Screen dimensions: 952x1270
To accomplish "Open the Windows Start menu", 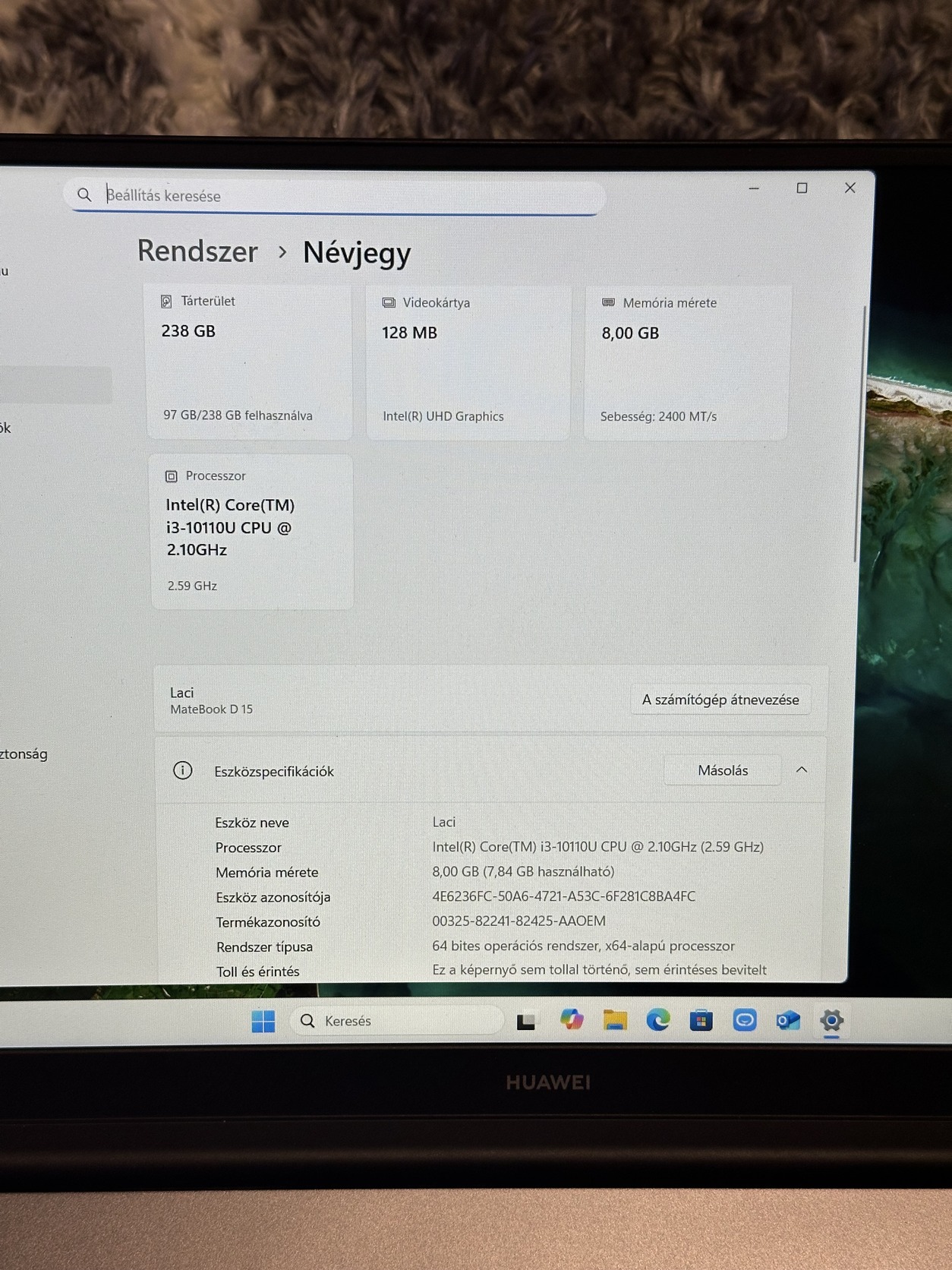I will (x=263, y=1021).
